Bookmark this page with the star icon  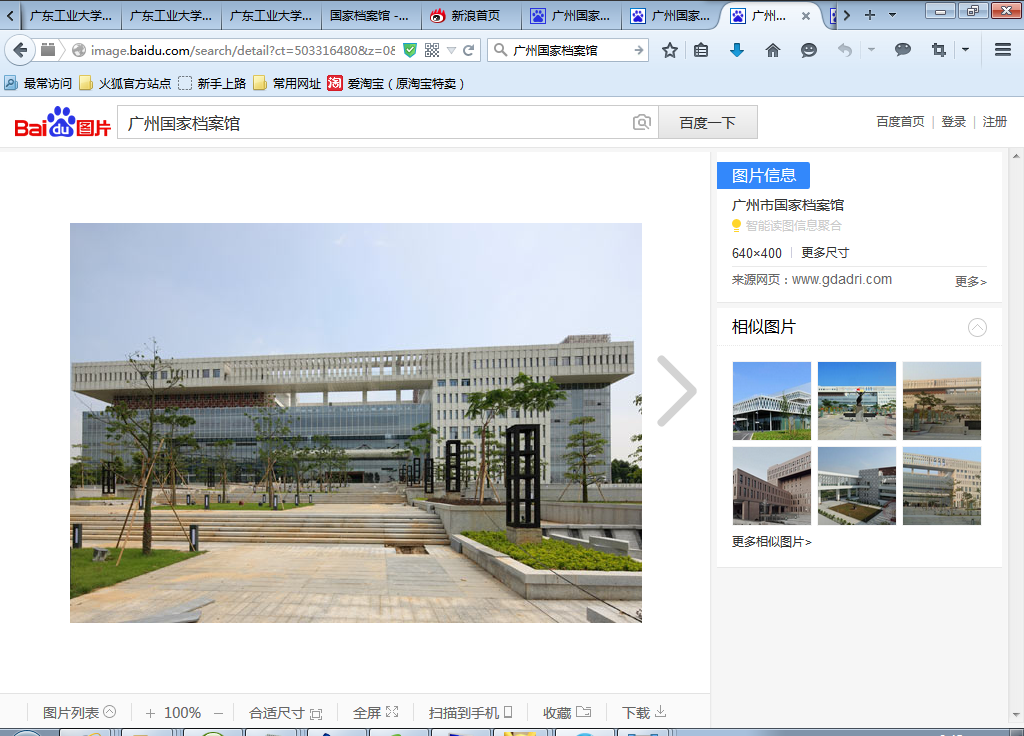[x=670, y=50]
